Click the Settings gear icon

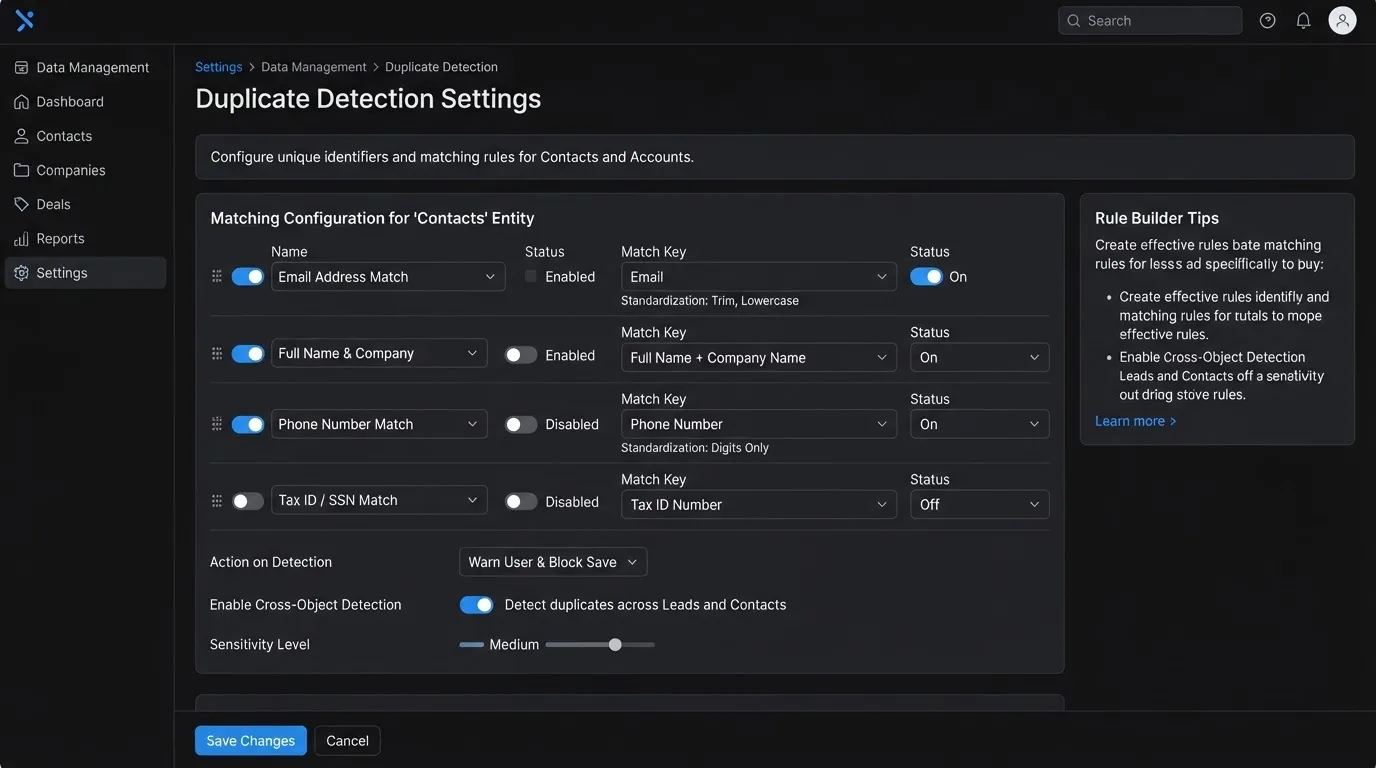point(21,273)
